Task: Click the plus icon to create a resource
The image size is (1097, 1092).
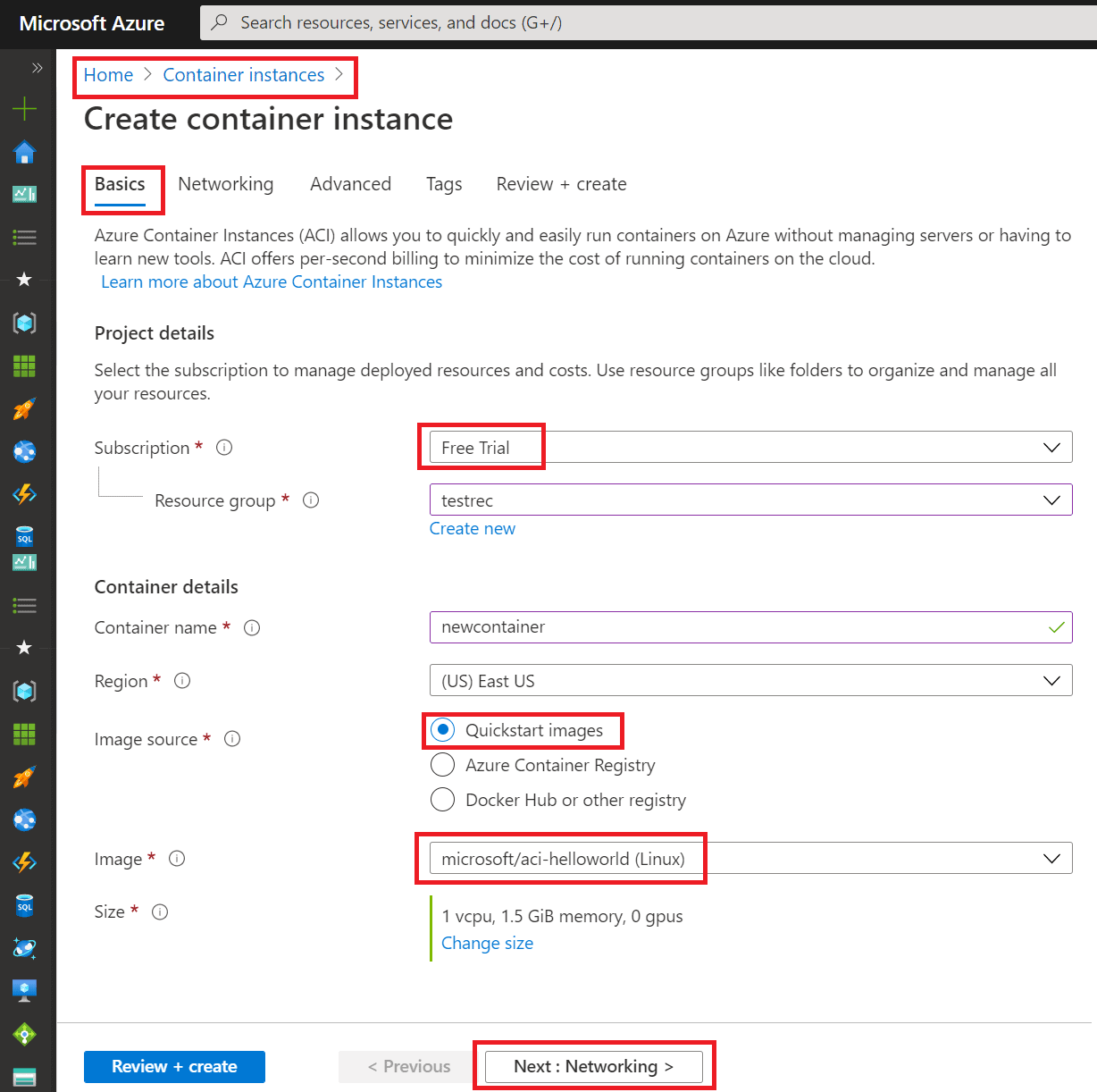Action: [24, 108]
